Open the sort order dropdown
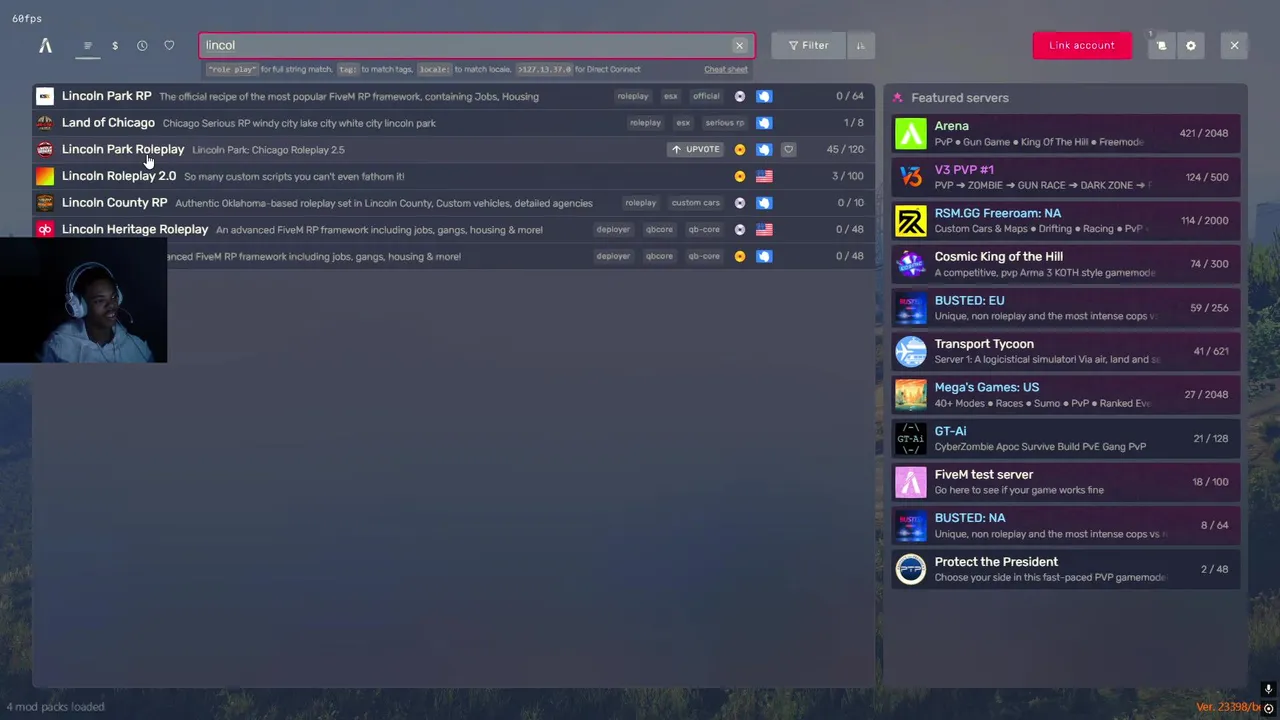The width and height of the screenshot is (1280, 720). [861, 45]
